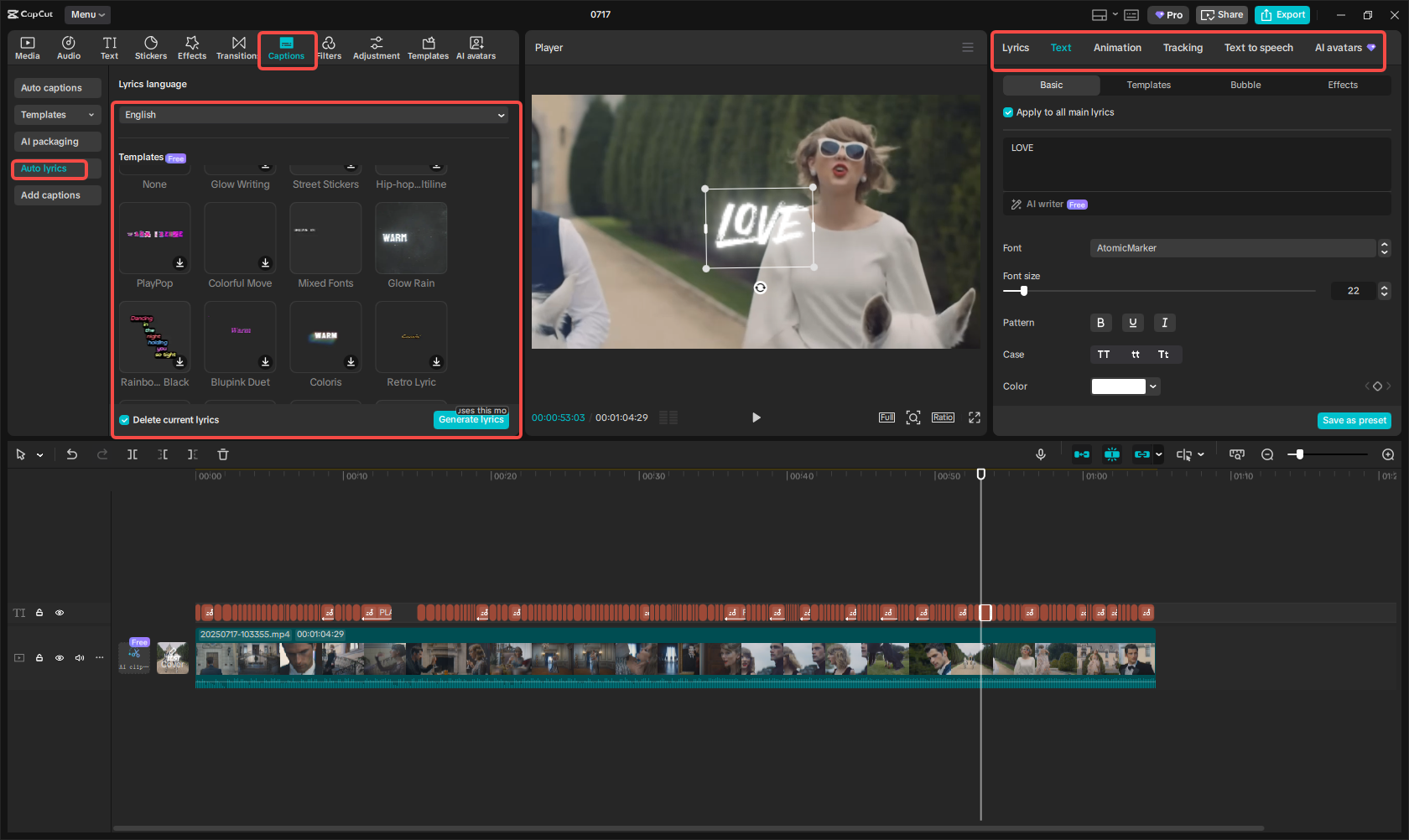Select the Split tool in timeline toolbar
This screenshot has width=1409, height=840.
click(x=132, y=454)
